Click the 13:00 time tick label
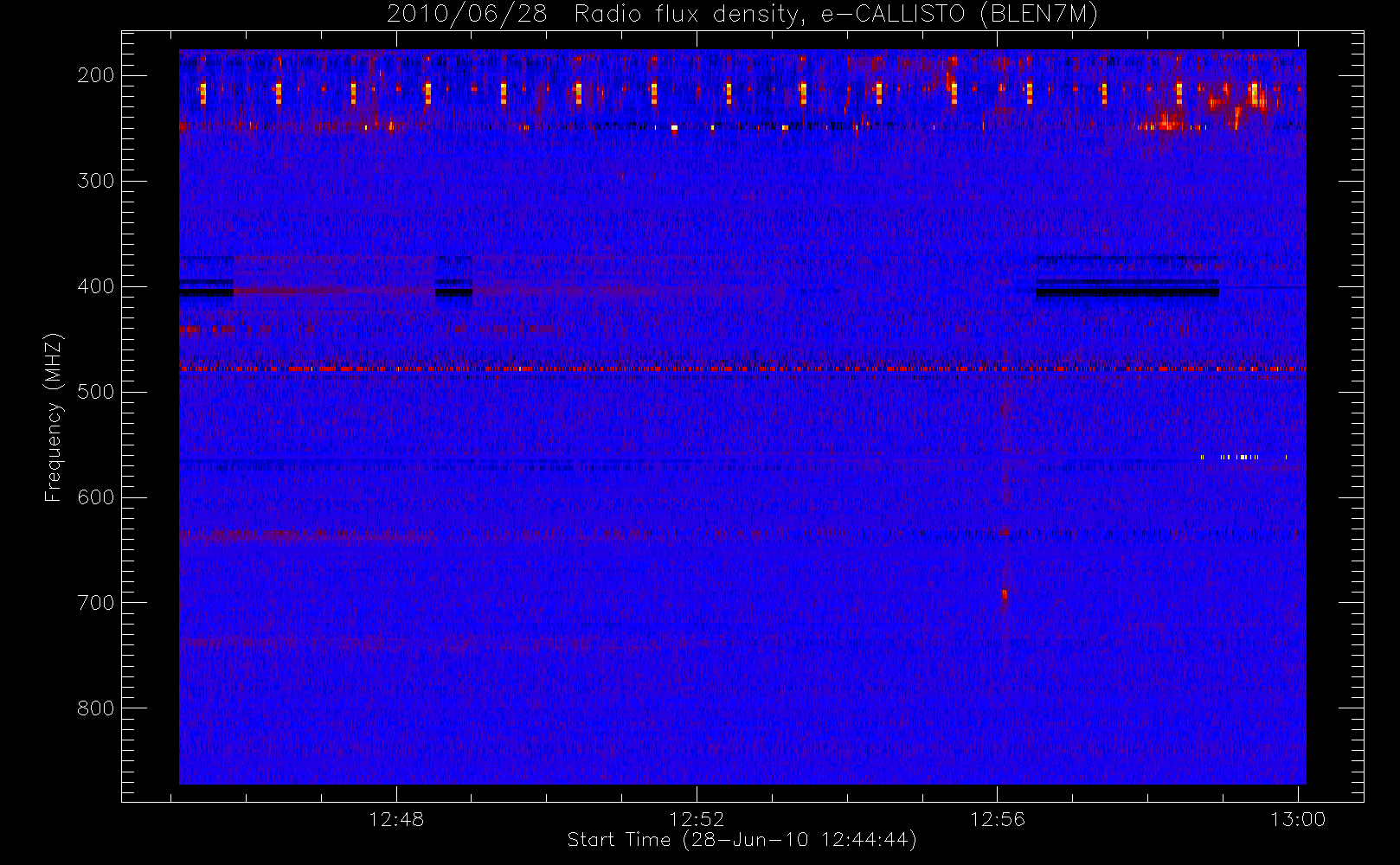 1298,819
